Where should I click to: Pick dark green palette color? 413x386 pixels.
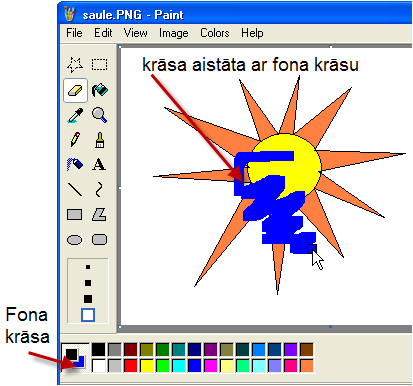click(x=163, y=350)
